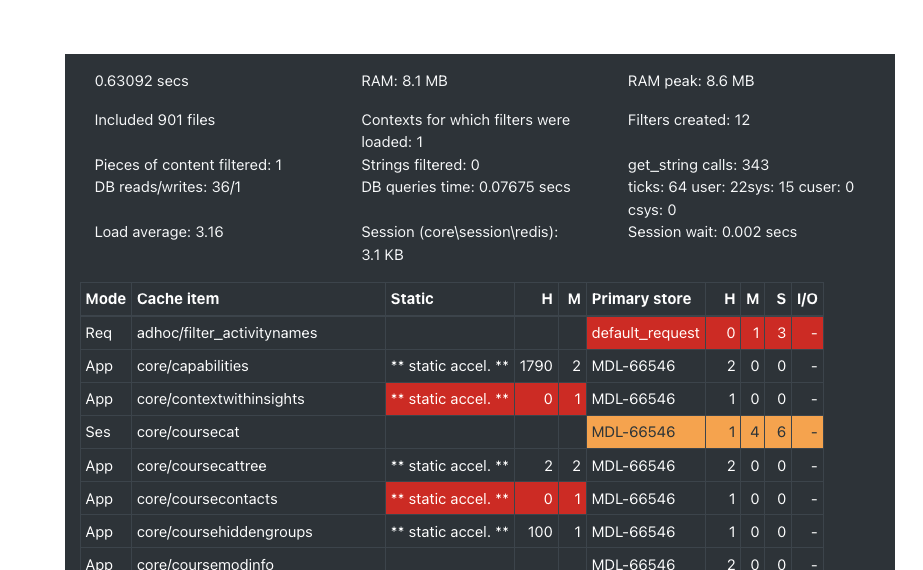Viewport: 923px width, 570px height.
Task: Click the red default_request store cell
Action: point(646,333)
